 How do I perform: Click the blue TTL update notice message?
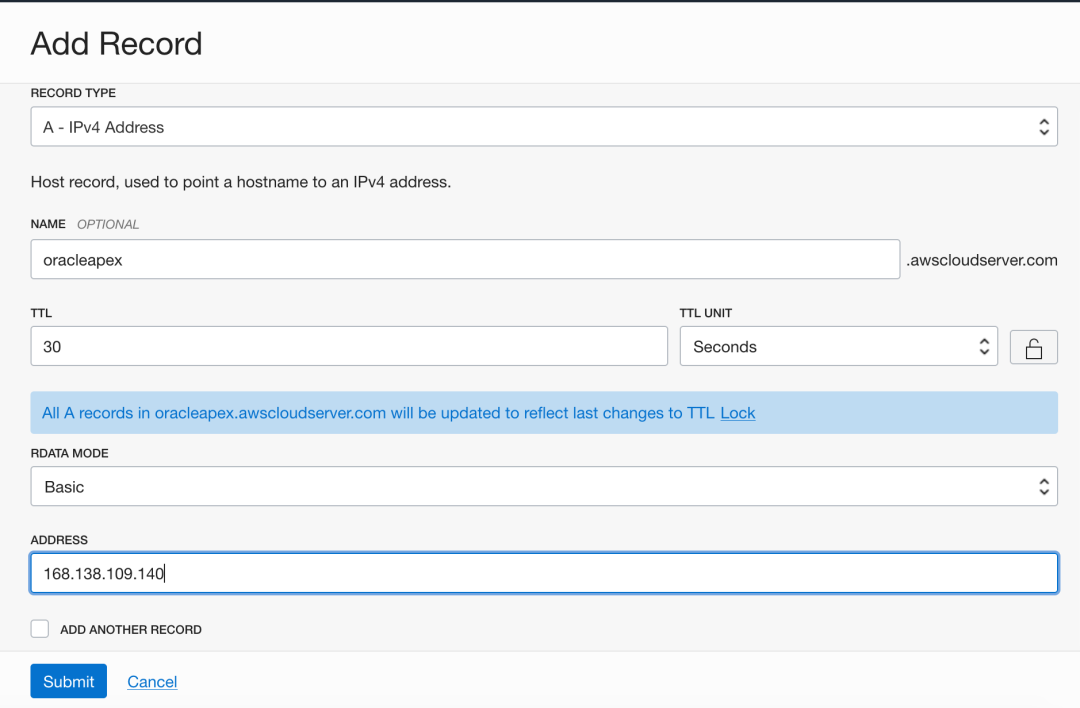click(378, 413)
